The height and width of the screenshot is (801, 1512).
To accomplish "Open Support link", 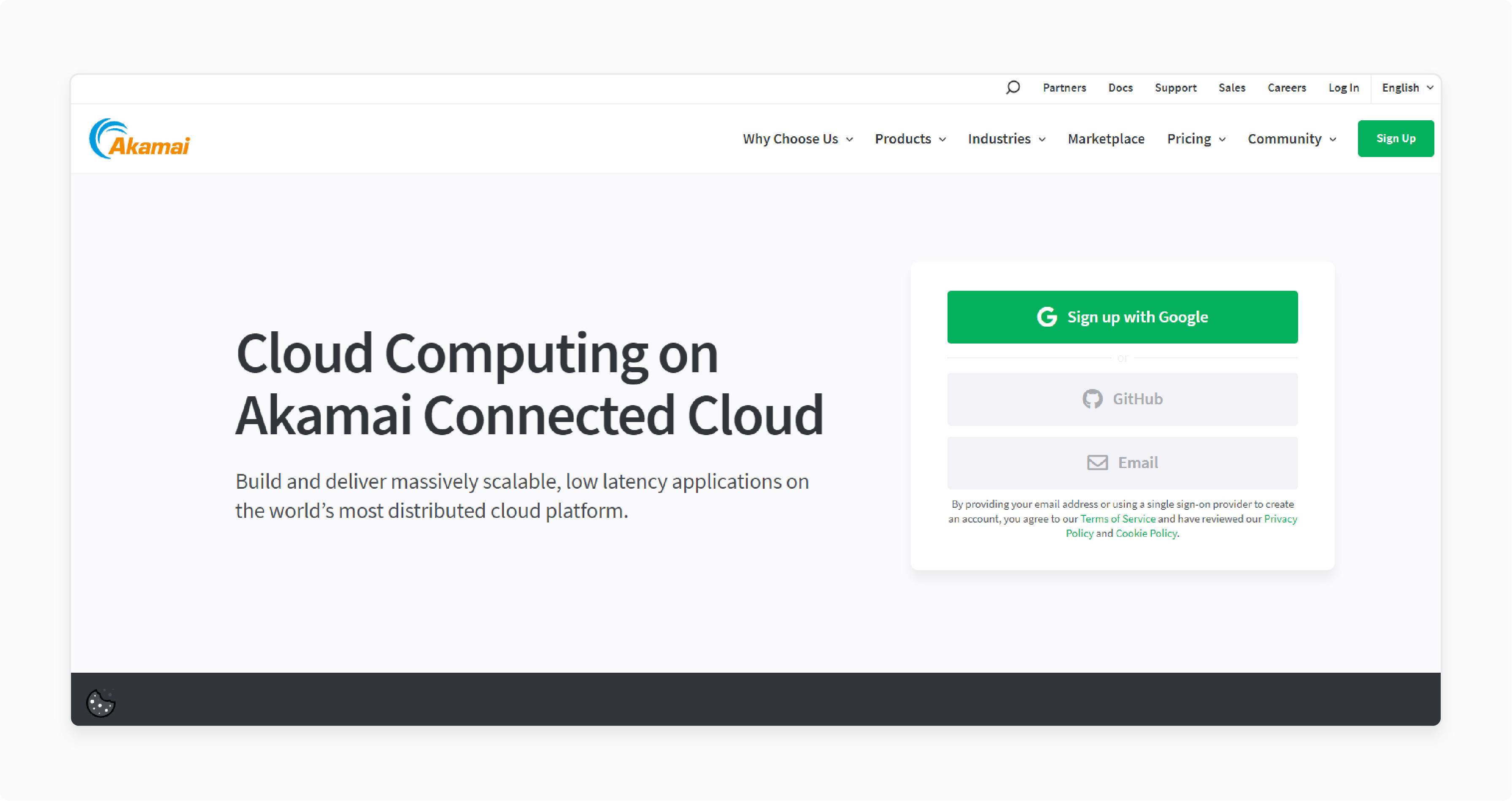I will tap(1175, 87).
